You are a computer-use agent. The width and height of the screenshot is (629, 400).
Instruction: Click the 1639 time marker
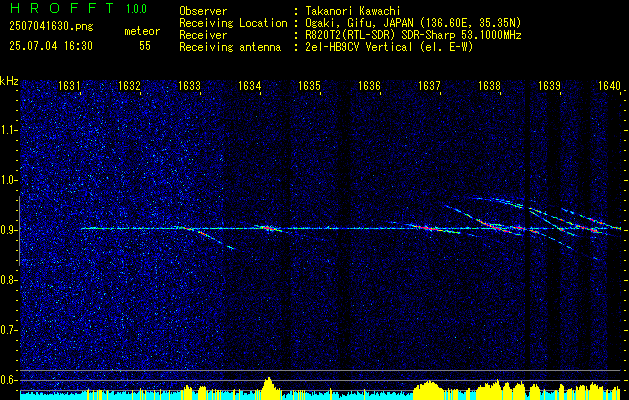pos(549,86)
